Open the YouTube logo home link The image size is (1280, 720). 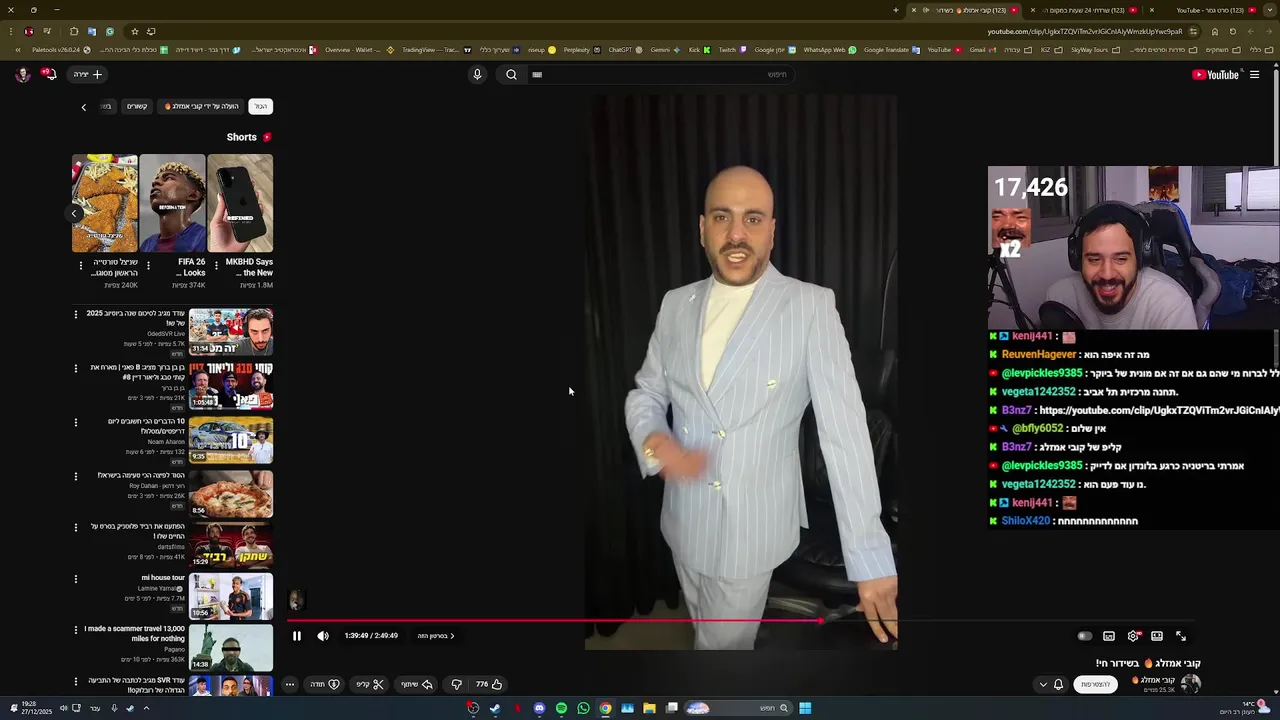pos(1216,74)
